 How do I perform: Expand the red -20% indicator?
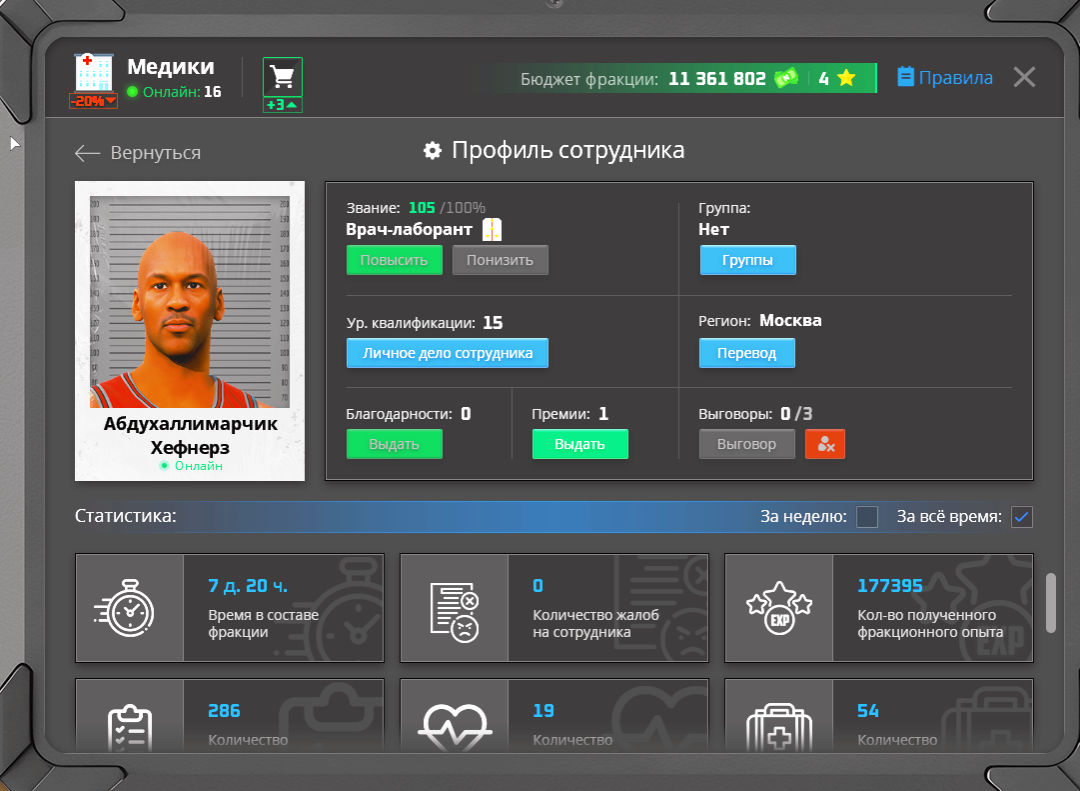93,100
